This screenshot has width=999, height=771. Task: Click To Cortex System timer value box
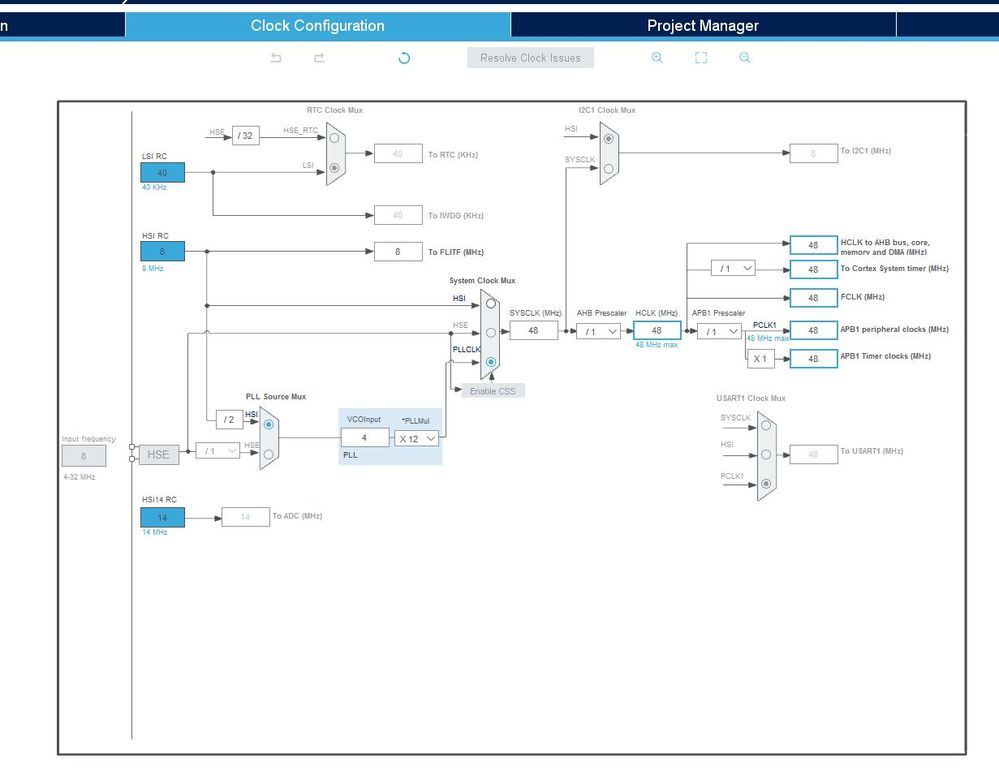(814, 270)
